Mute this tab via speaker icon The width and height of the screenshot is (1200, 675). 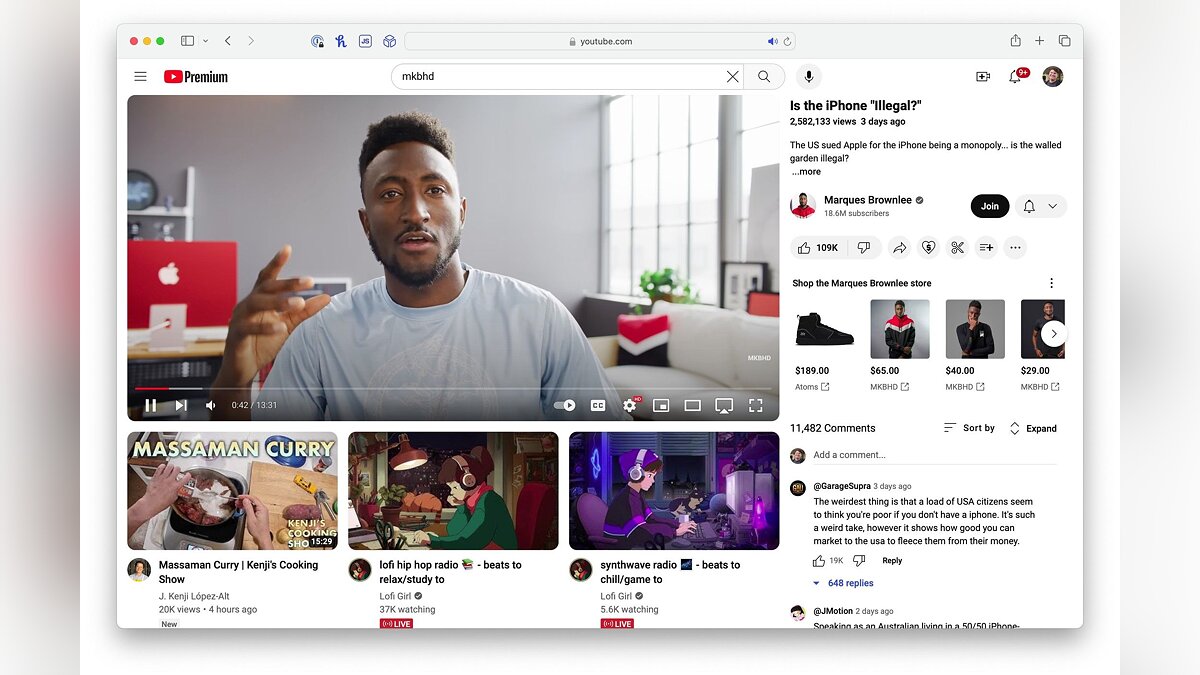tap(772, 41)
